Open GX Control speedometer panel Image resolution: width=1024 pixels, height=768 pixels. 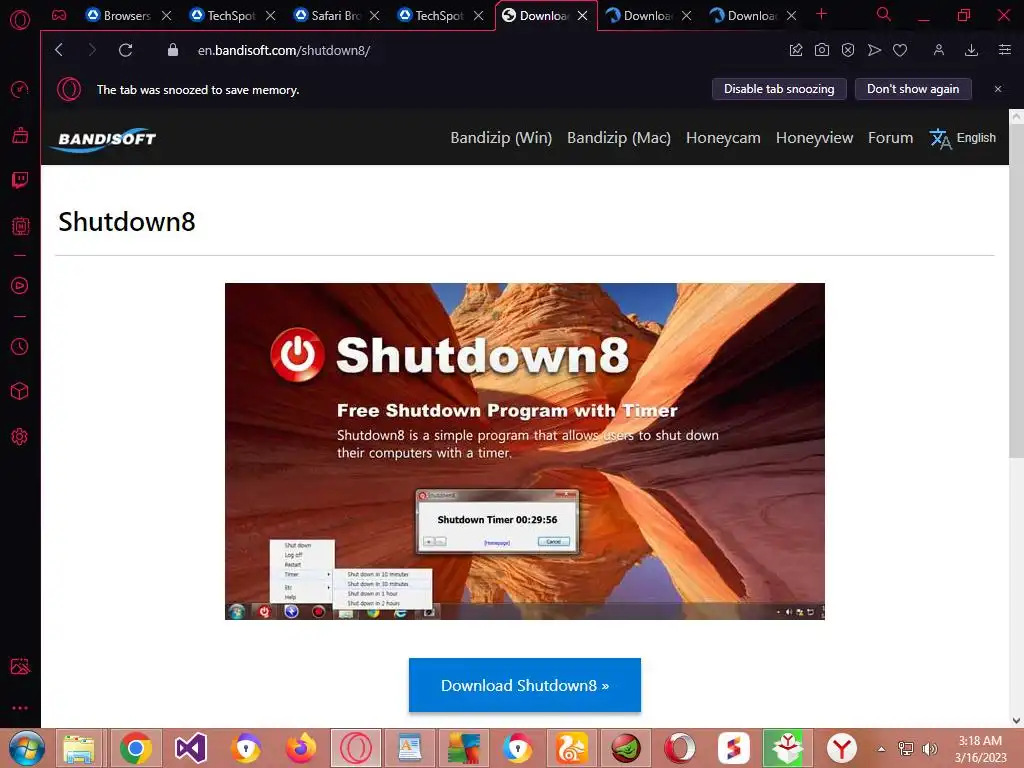(x=20, y=89)
